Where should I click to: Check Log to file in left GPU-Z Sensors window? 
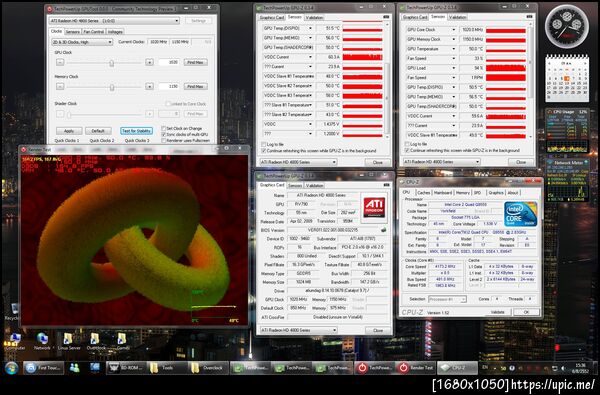coord(263,144)
